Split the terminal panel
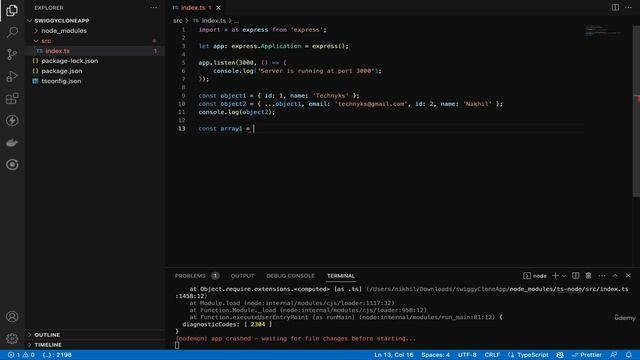 click(576, 276)
